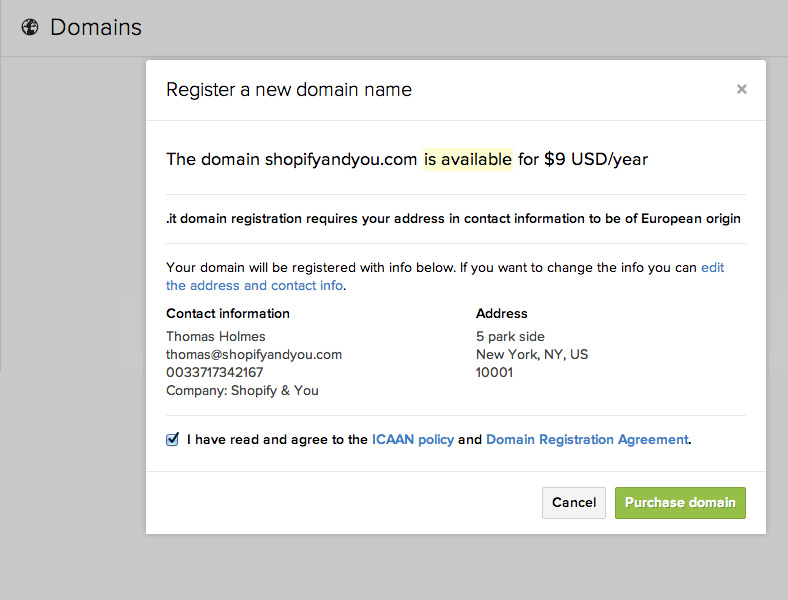The width and height of the screenshot is (788, 600).
Task: Open the ICAAN policy link
Action: pos(413,440)
